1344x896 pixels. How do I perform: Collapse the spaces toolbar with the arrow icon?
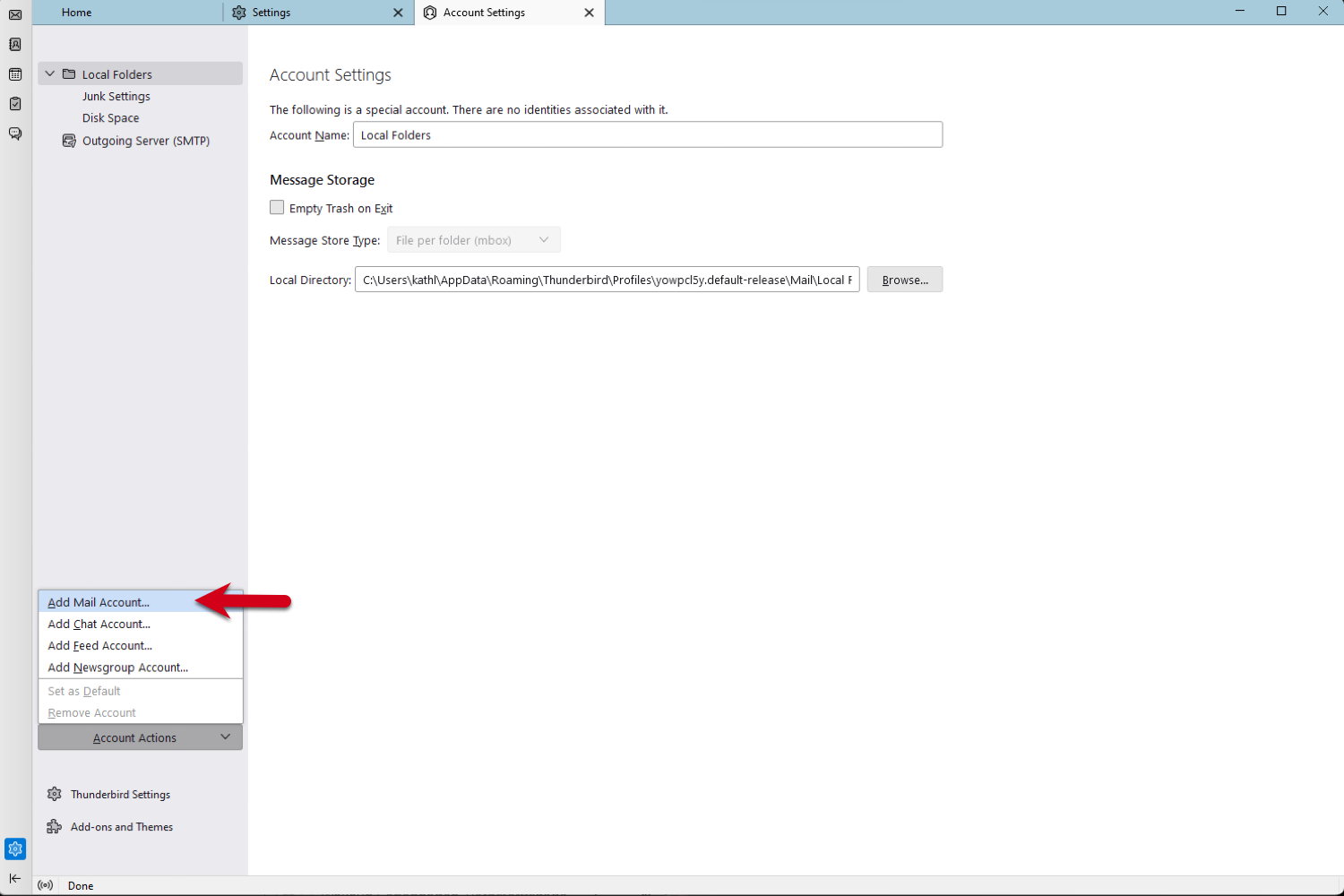pyautogui.click(x=14, y=879)
